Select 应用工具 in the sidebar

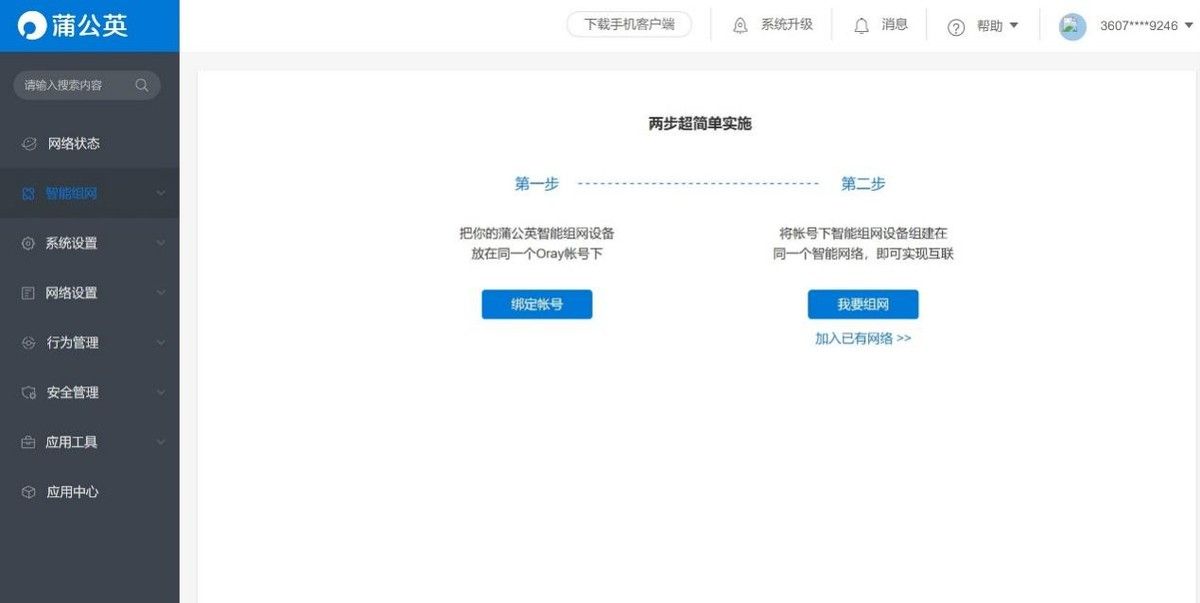[x=71, y=442]
